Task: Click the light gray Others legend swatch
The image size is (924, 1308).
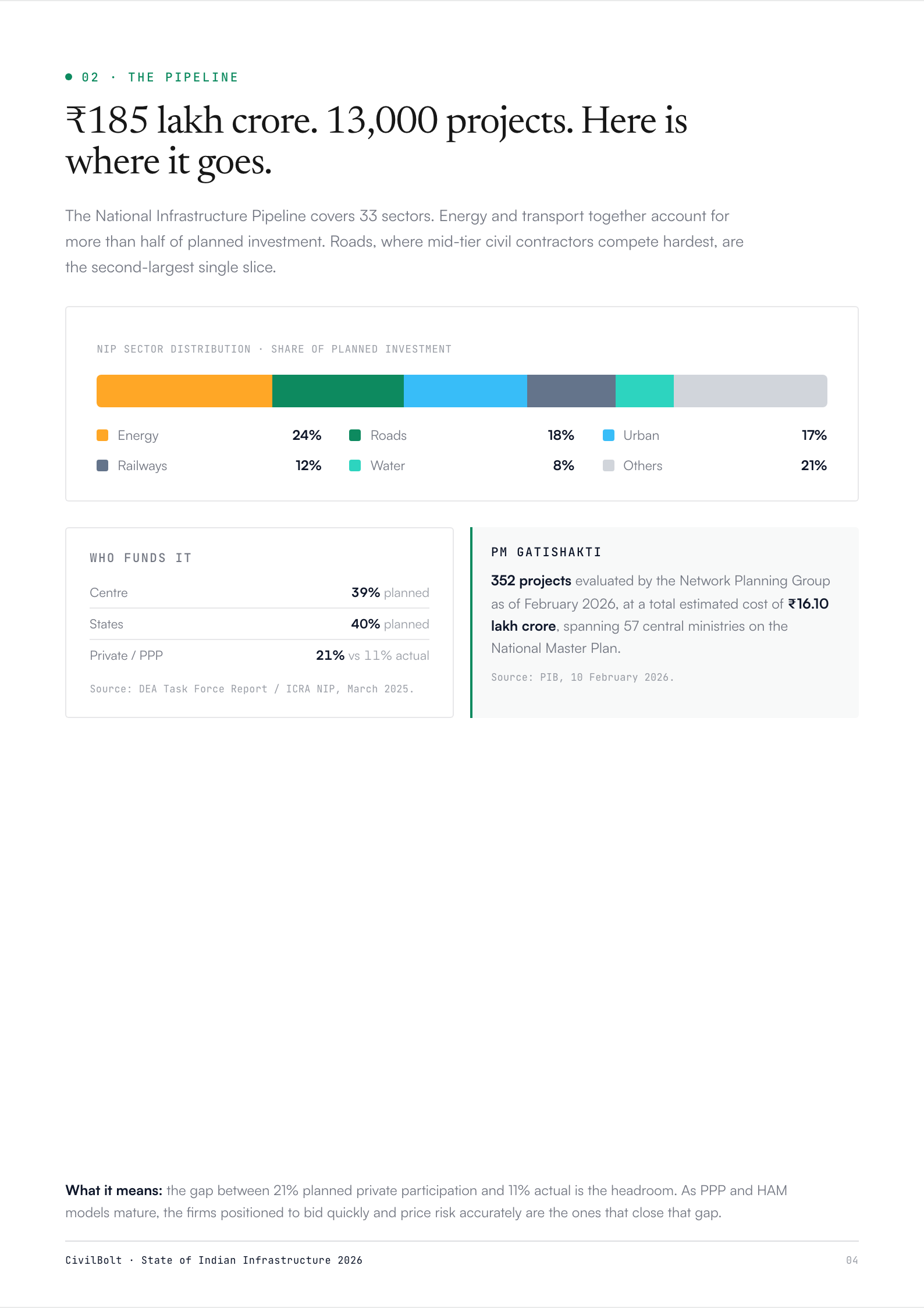Action: pos(609,465)
